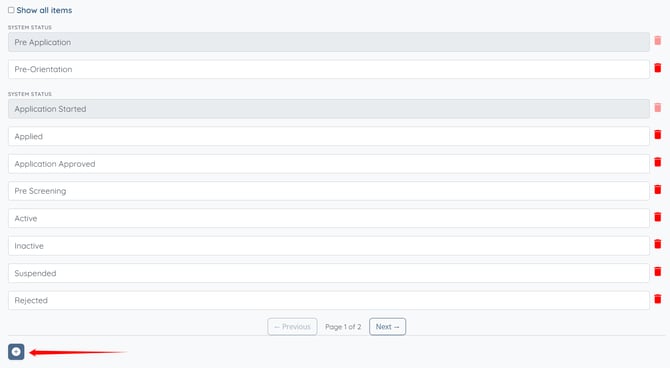The height and width of the screenshot is (368, 670).
Task: Edit the Suspended status field
Action: [x=329, y=273]
